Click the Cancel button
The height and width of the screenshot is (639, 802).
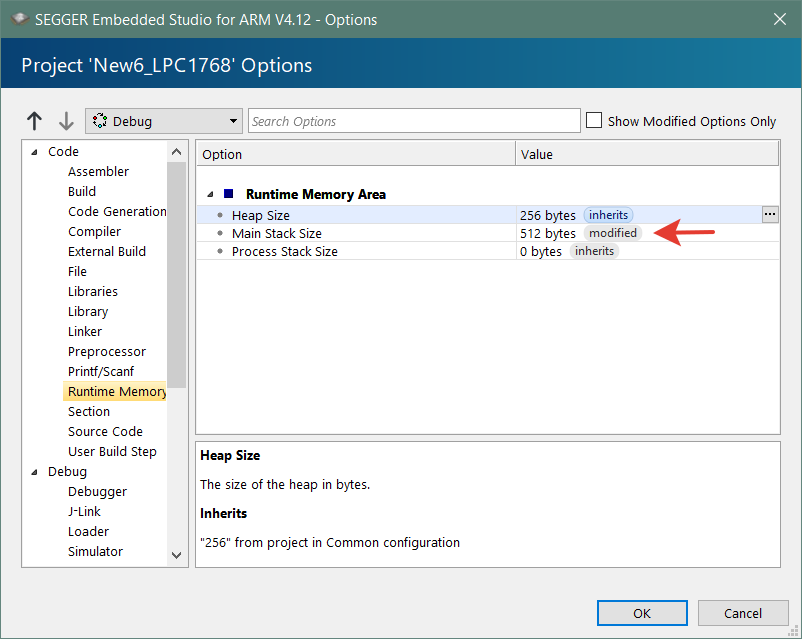point(743,613)
